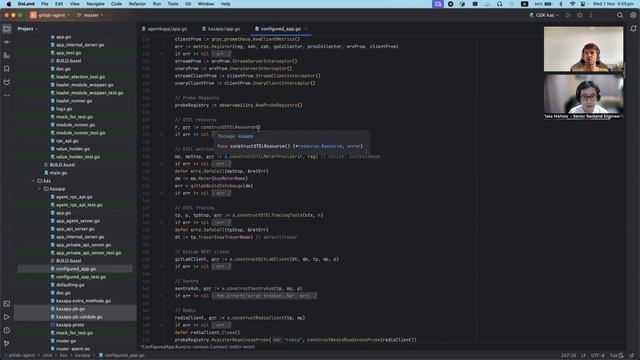Select configured_app.go in project tree

coord(76,269)
